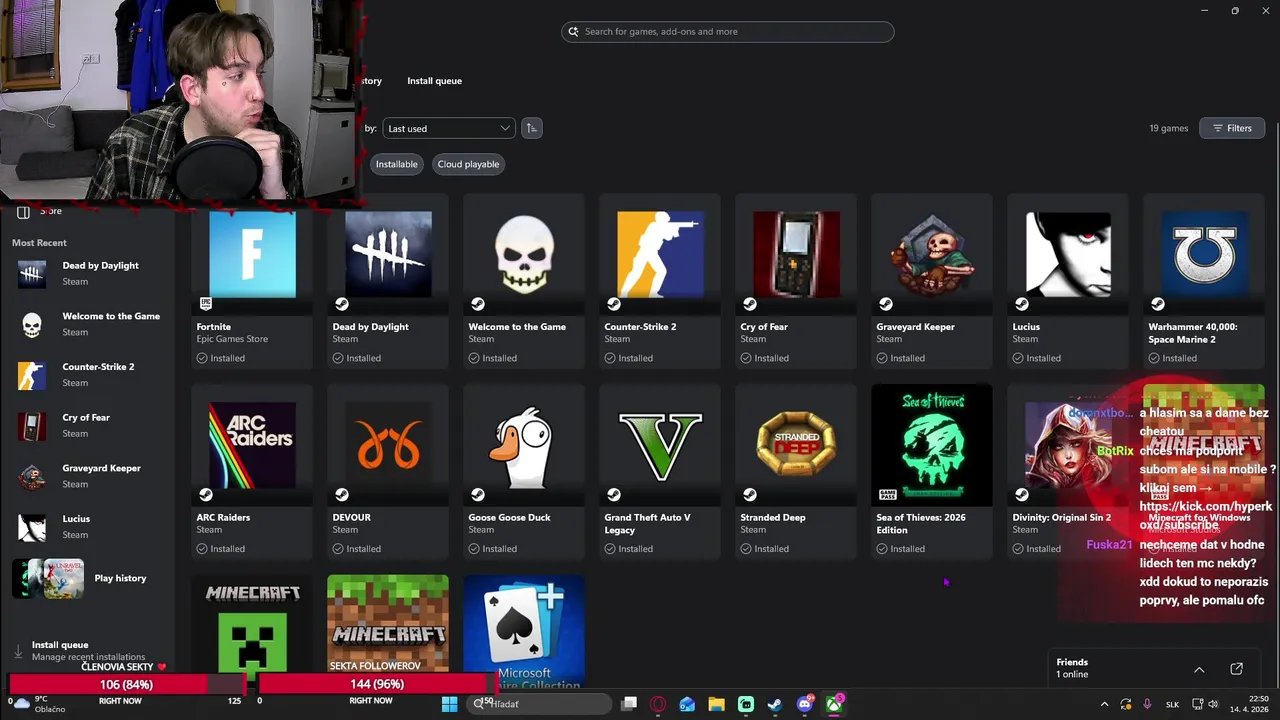The height and width of the screenshot is (720, 1280).
Task: Click the Cry of Fear phone cover
Action: tap(796, 255)
